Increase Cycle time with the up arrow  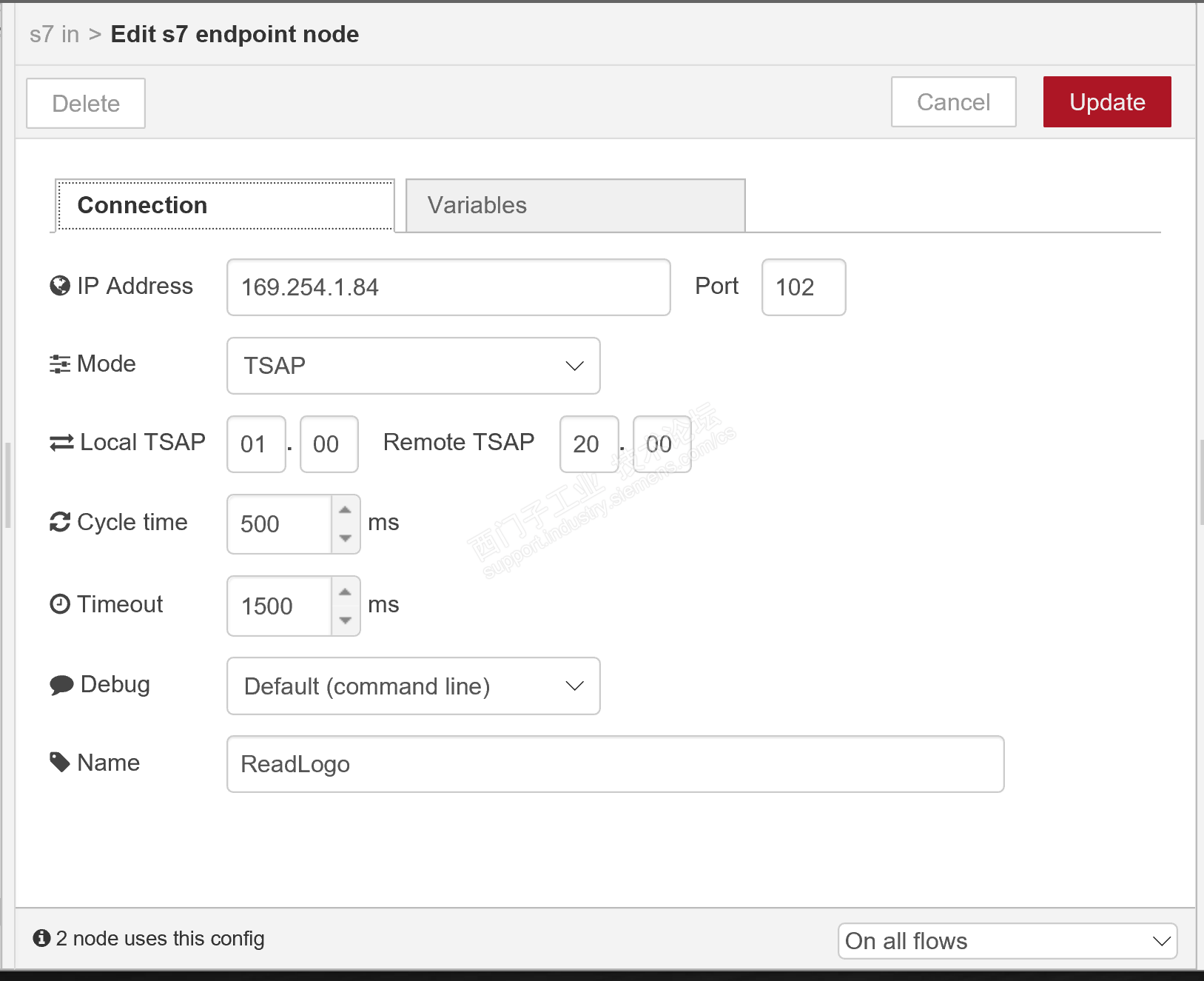click(346, 510)
